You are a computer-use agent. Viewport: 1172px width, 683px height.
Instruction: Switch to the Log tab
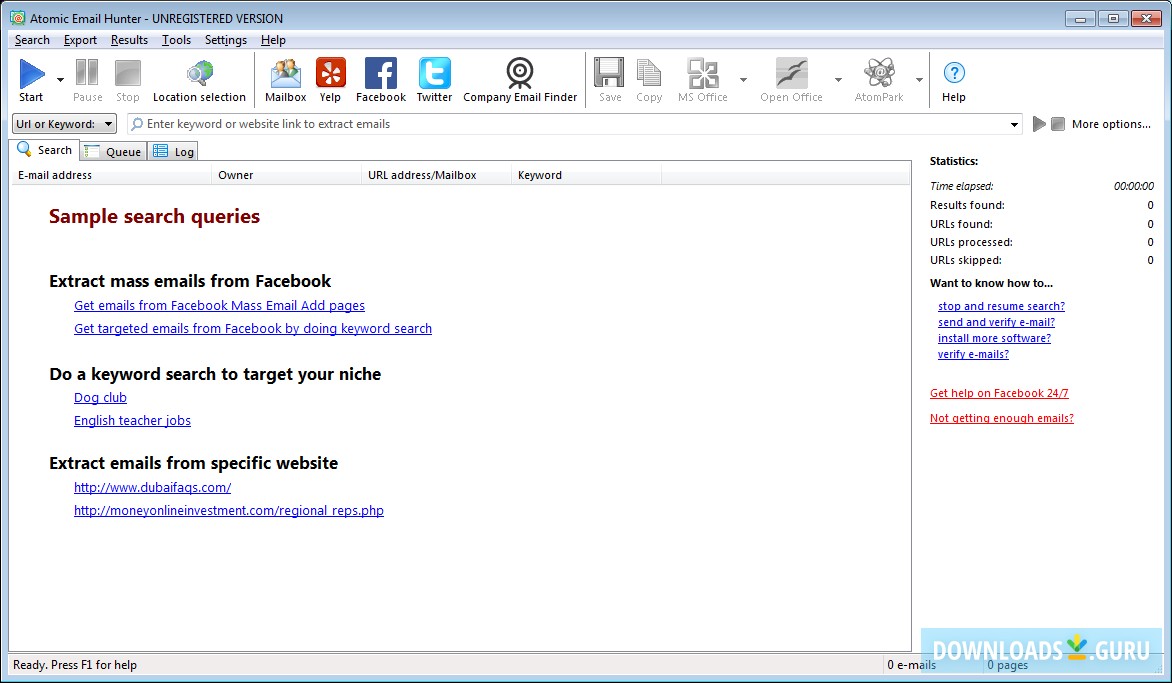pyautogui.click(x=173, y=152)
